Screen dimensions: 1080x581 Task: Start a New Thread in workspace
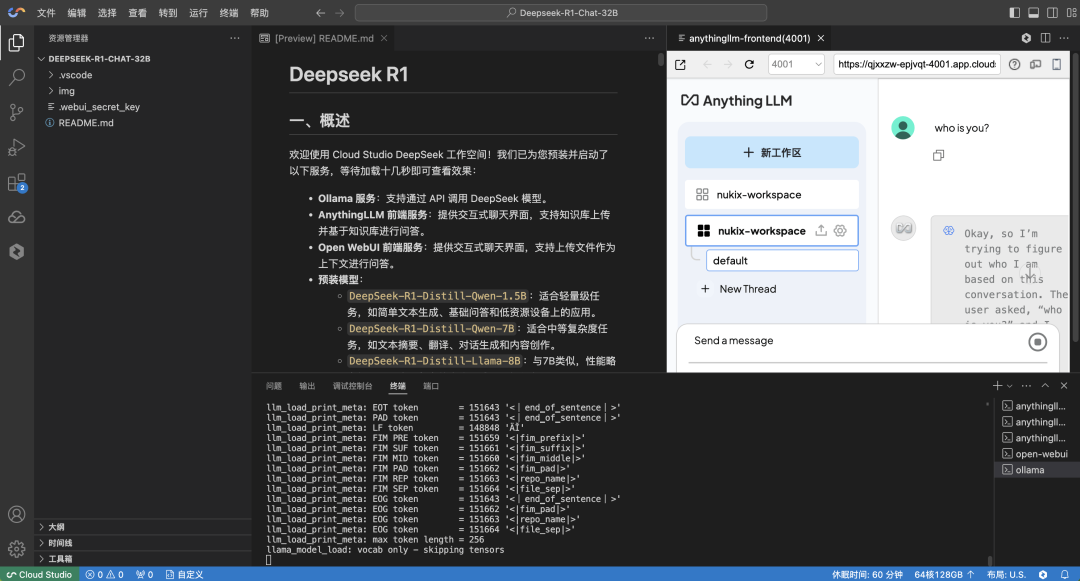[x=746, y=289]
